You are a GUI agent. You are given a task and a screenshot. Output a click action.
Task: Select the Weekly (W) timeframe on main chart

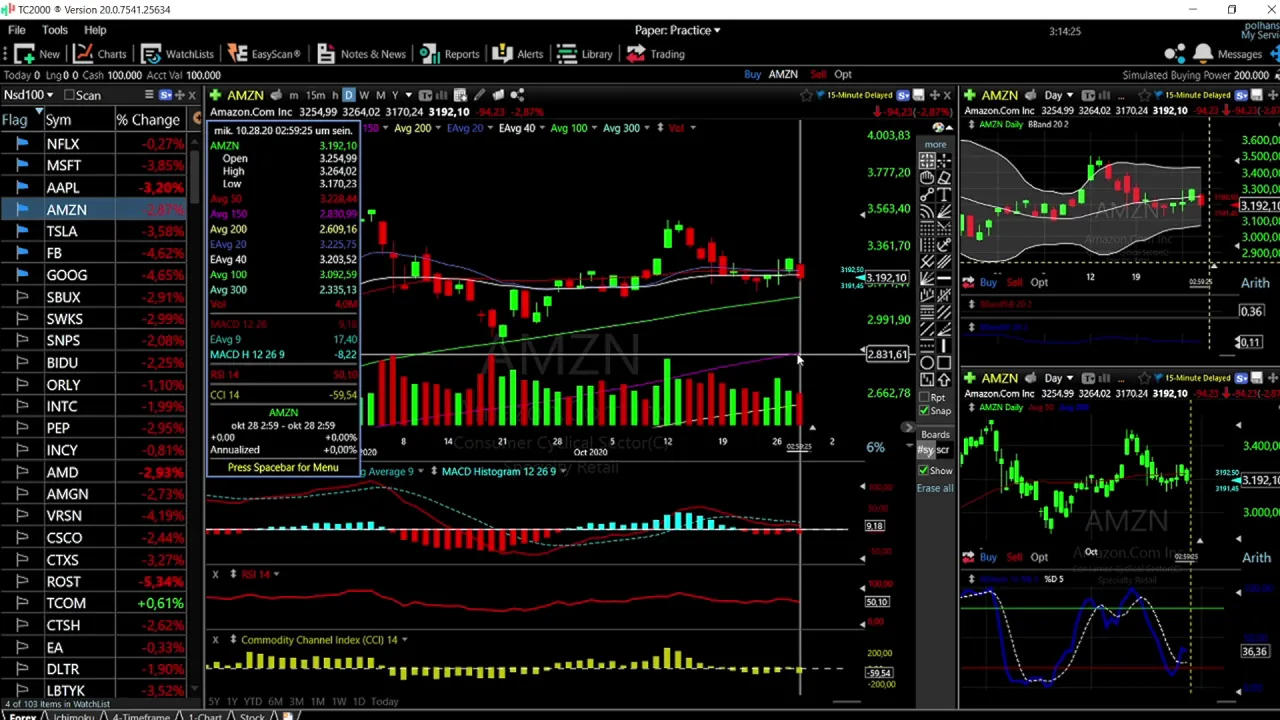[364, 95]
